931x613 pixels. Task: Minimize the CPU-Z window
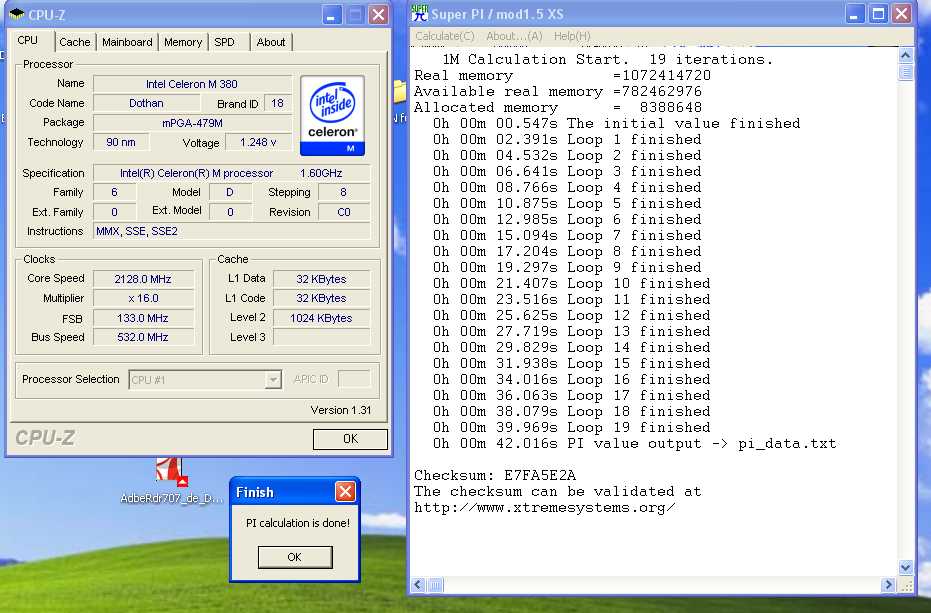(x=332, y=15)
